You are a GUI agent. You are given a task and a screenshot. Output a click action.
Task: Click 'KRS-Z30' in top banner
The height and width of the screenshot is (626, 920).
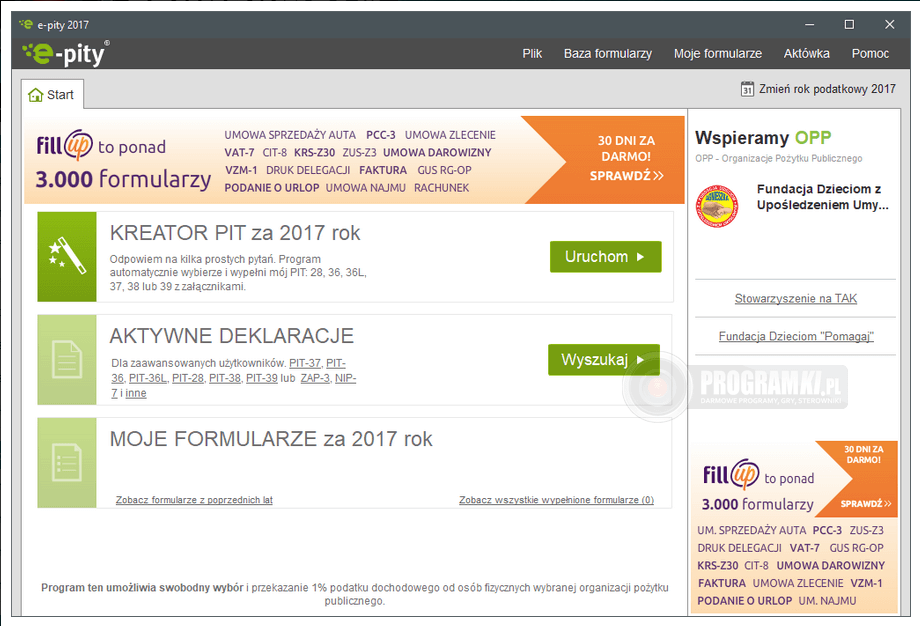(x=314, y=153)
